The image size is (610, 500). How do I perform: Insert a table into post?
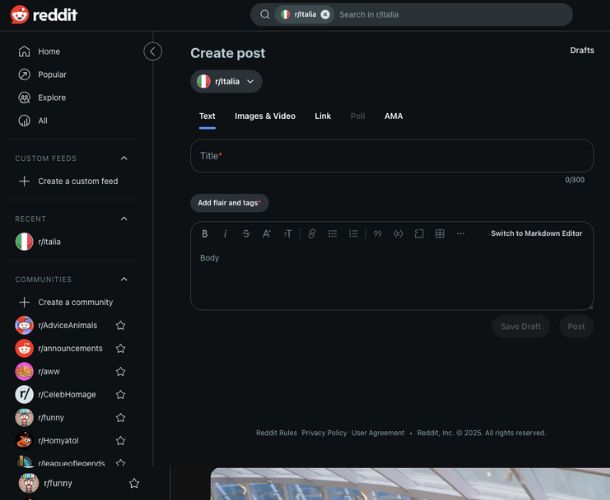click(440, 234)
